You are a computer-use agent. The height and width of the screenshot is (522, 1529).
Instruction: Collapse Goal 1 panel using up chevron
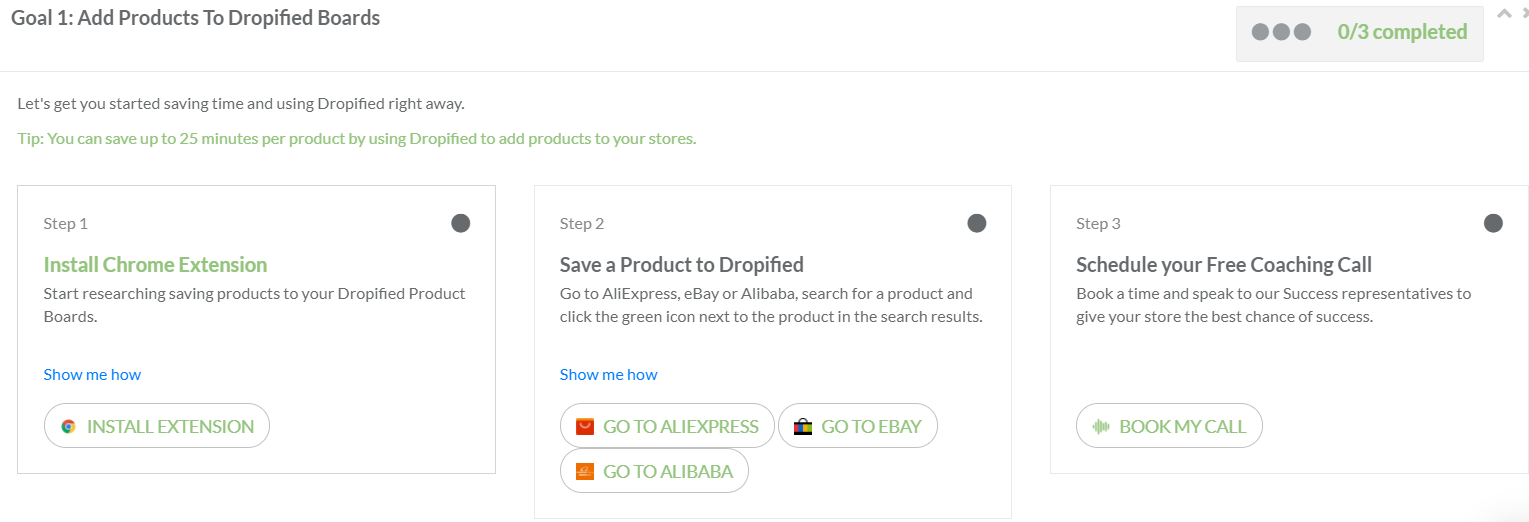click(x=1503, y=14)
